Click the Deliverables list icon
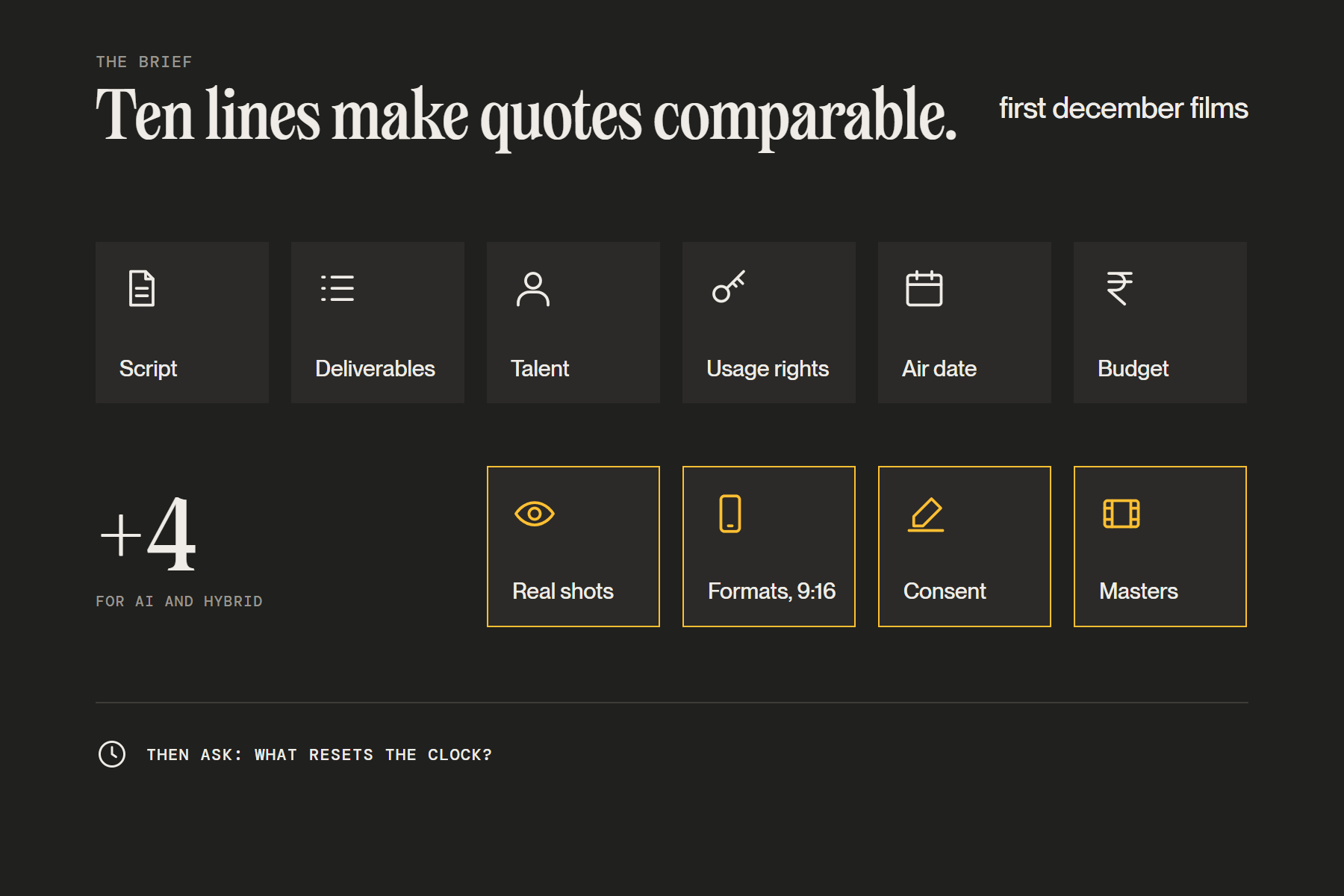The image size is (1344, 896). [337, 288]
